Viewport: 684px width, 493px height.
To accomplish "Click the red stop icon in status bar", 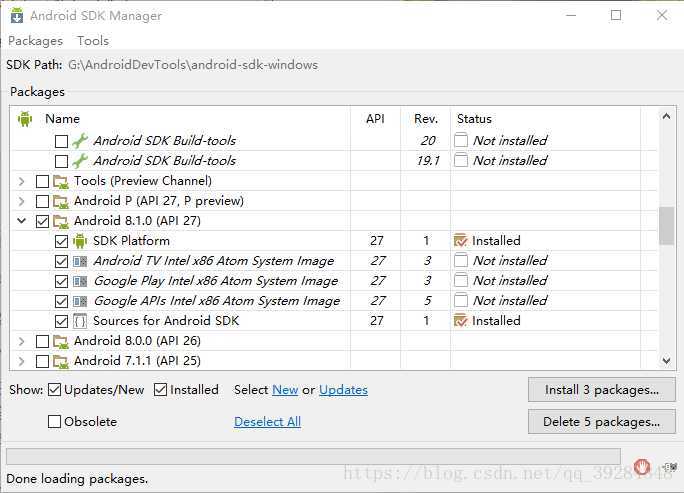I will tap(642, 467).
